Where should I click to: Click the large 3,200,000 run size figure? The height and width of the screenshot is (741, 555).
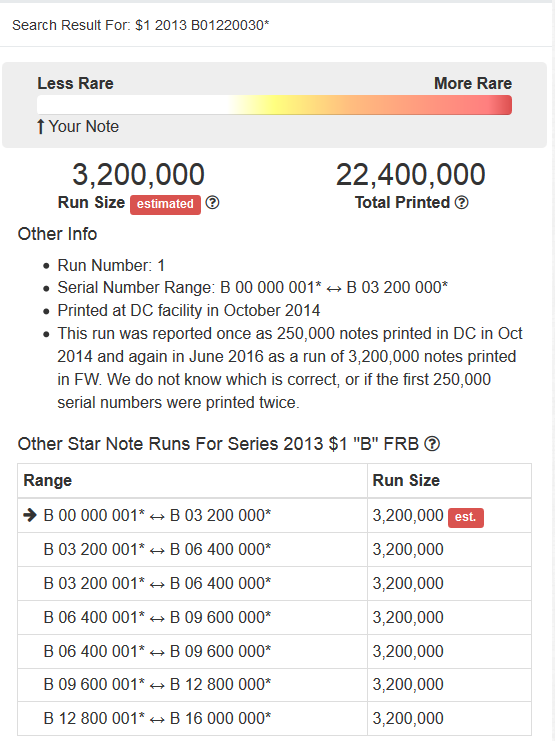coord(138,174)
